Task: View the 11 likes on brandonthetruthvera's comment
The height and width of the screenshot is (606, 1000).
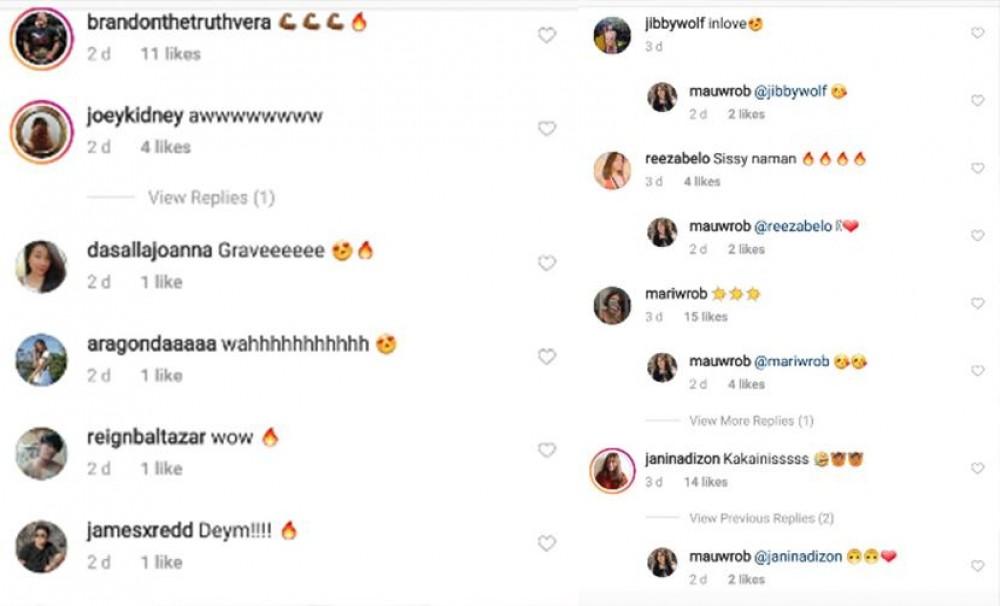Action: (170, 54)
